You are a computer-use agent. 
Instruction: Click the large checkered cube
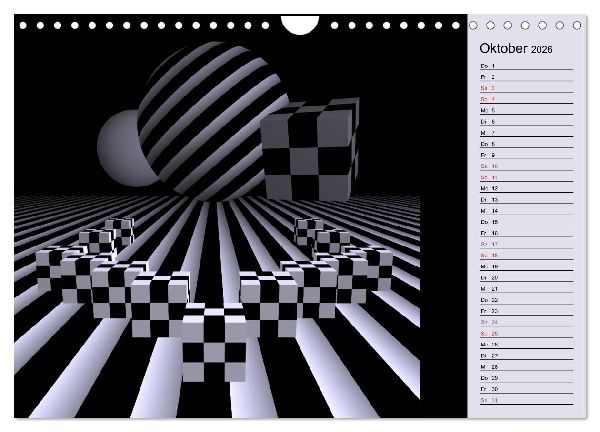point(310,149)
